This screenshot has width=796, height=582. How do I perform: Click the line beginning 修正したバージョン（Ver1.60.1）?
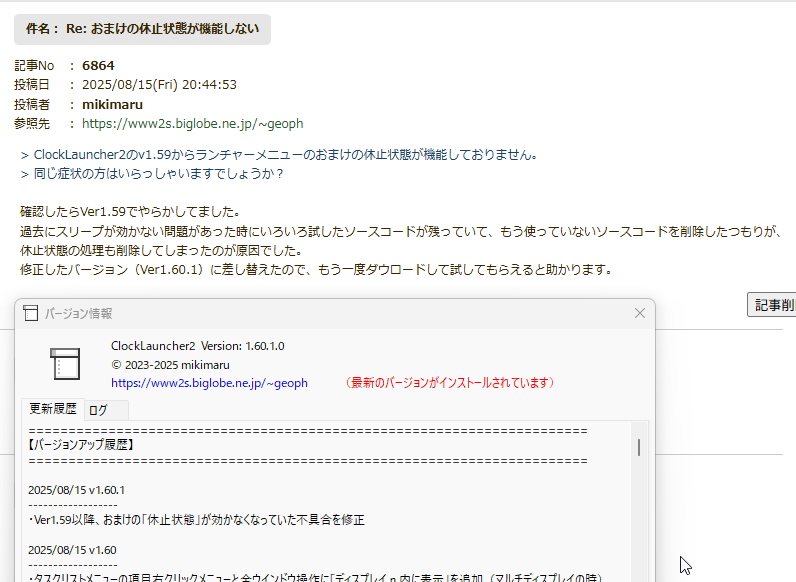click(316, 269)
